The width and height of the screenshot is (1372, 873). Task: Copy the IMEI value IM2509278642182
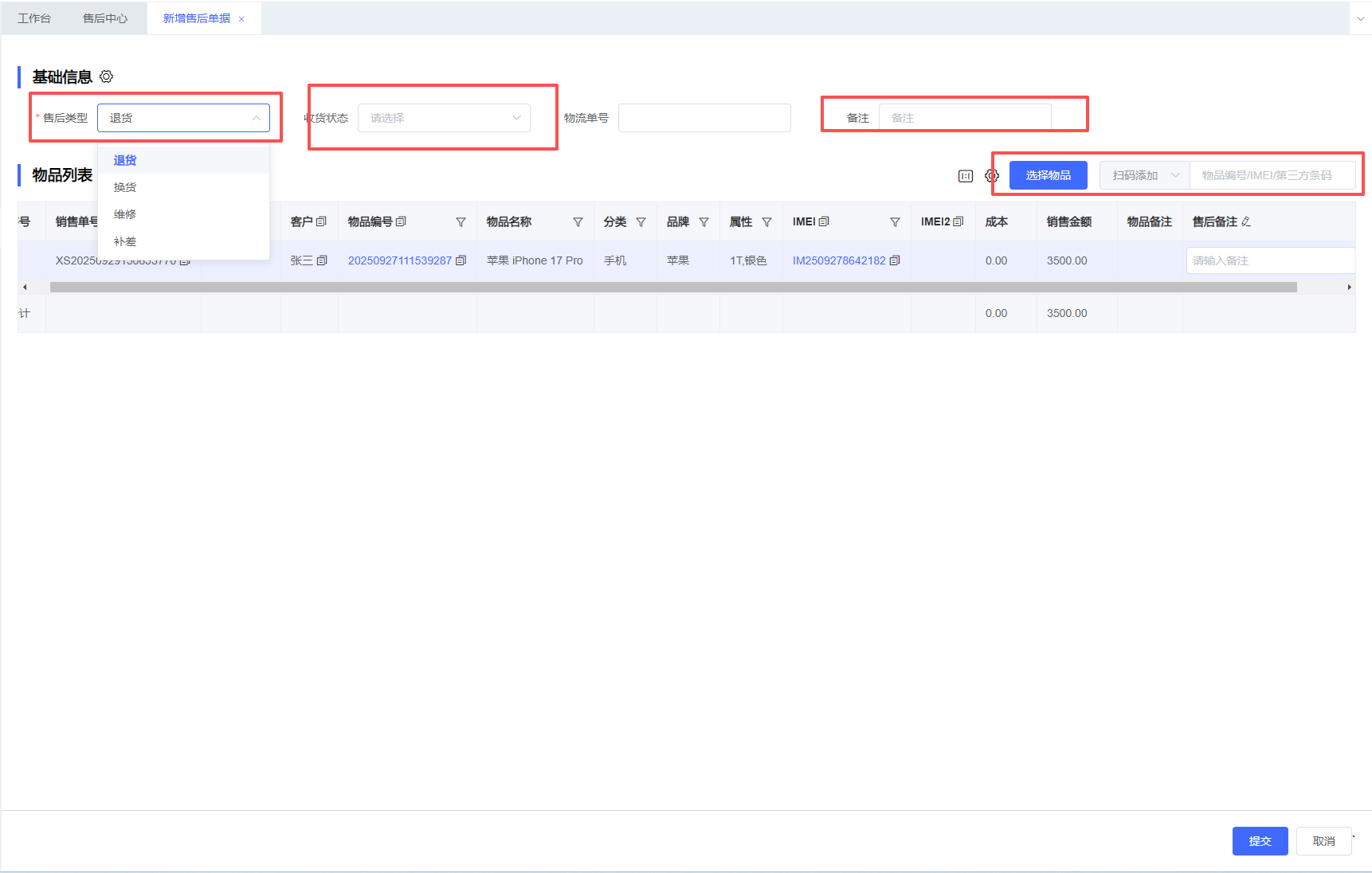(x=895, y=260)
